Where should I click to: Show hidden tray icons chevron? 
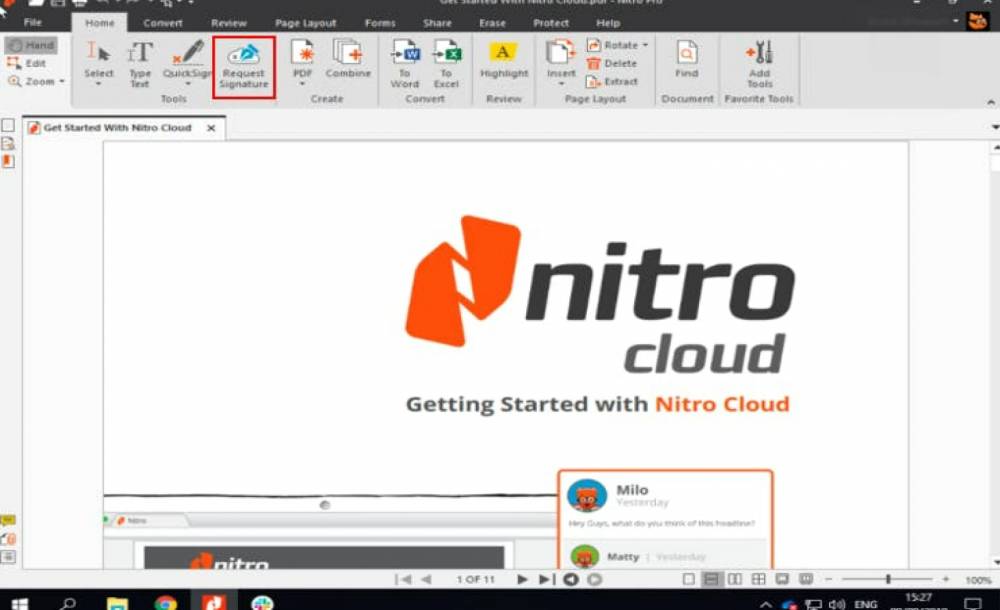[766, 604]
